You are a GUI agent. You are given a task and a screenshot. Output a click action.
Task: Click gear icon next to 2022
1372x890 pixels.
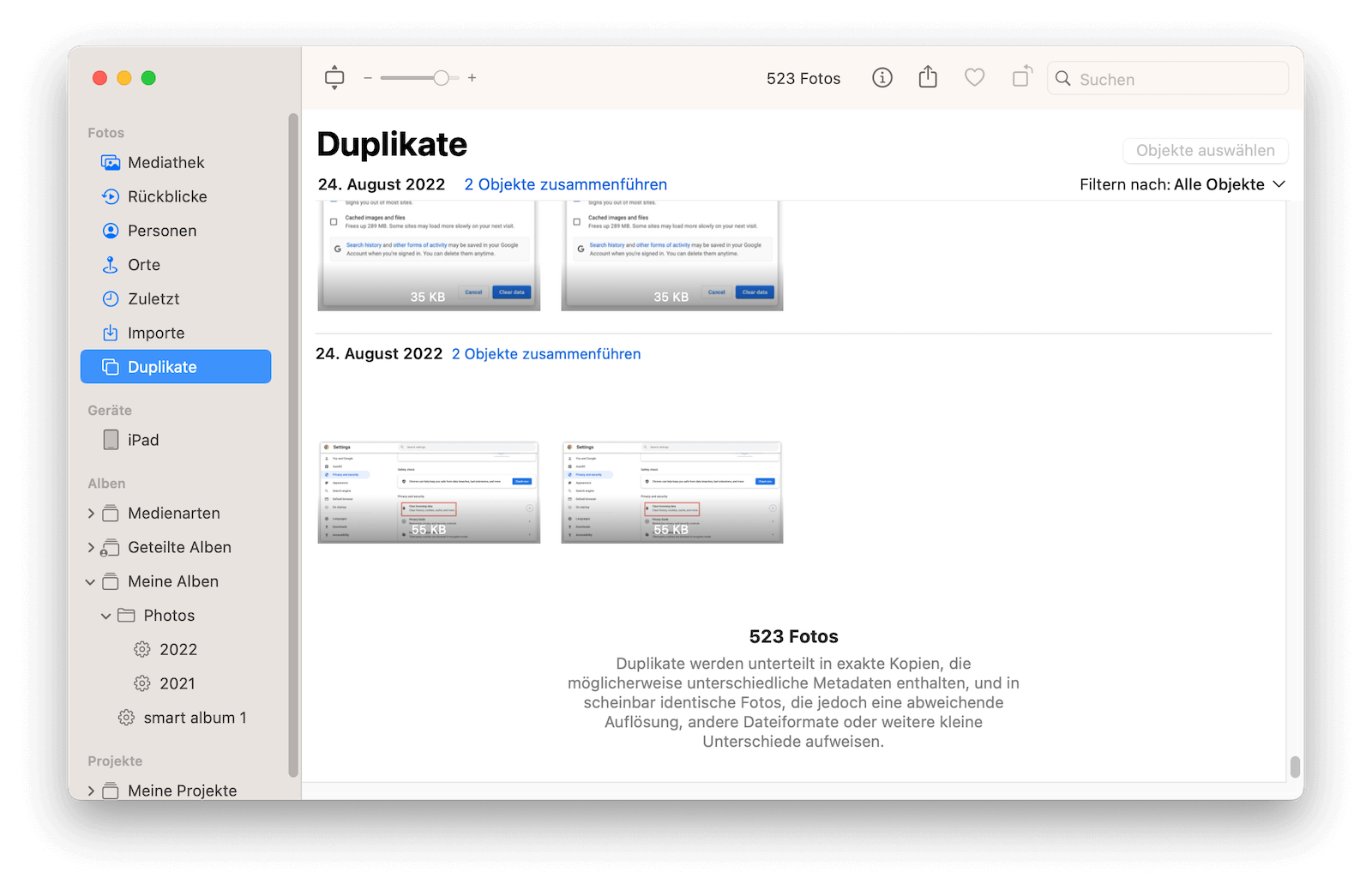(x=142, y=650)
